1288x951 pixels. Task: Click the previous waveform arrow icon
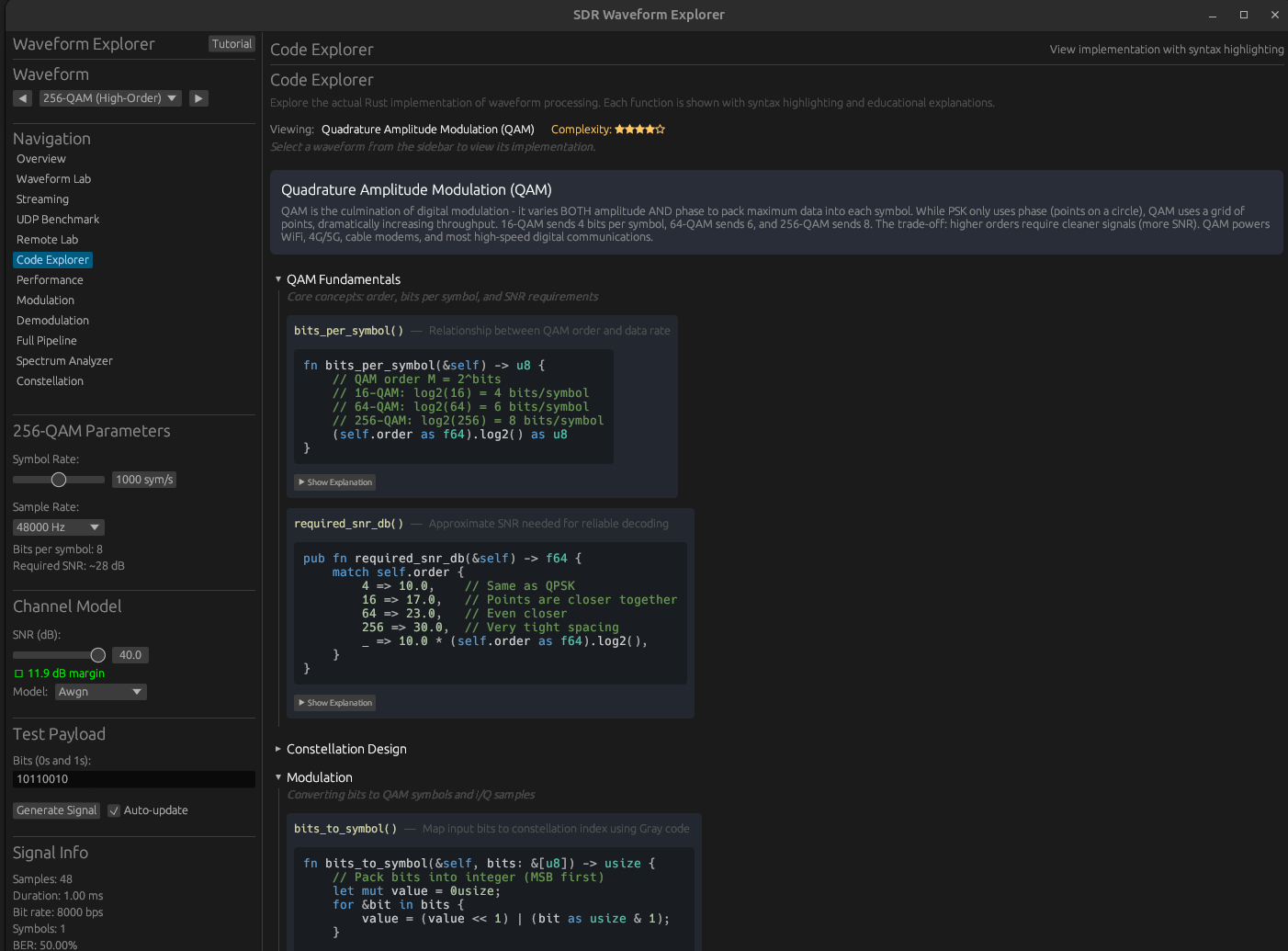22,97
